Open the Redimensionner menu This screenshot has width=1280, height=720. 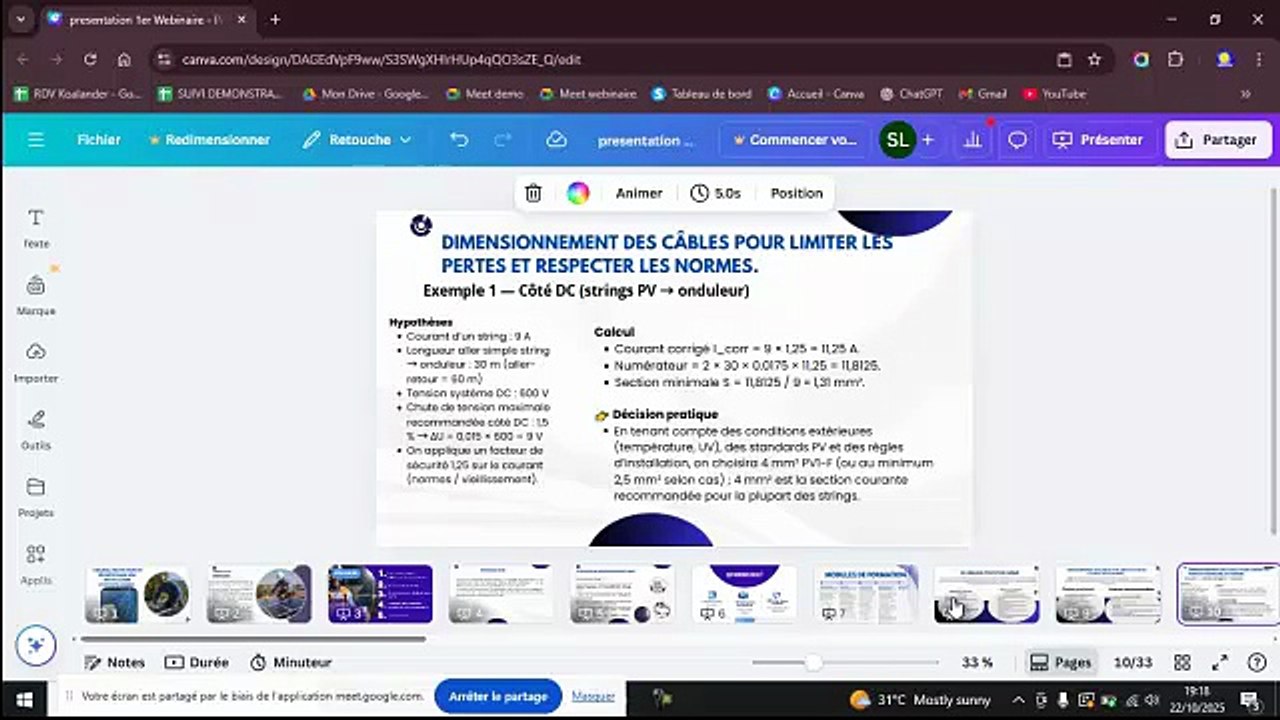[209, 140]
